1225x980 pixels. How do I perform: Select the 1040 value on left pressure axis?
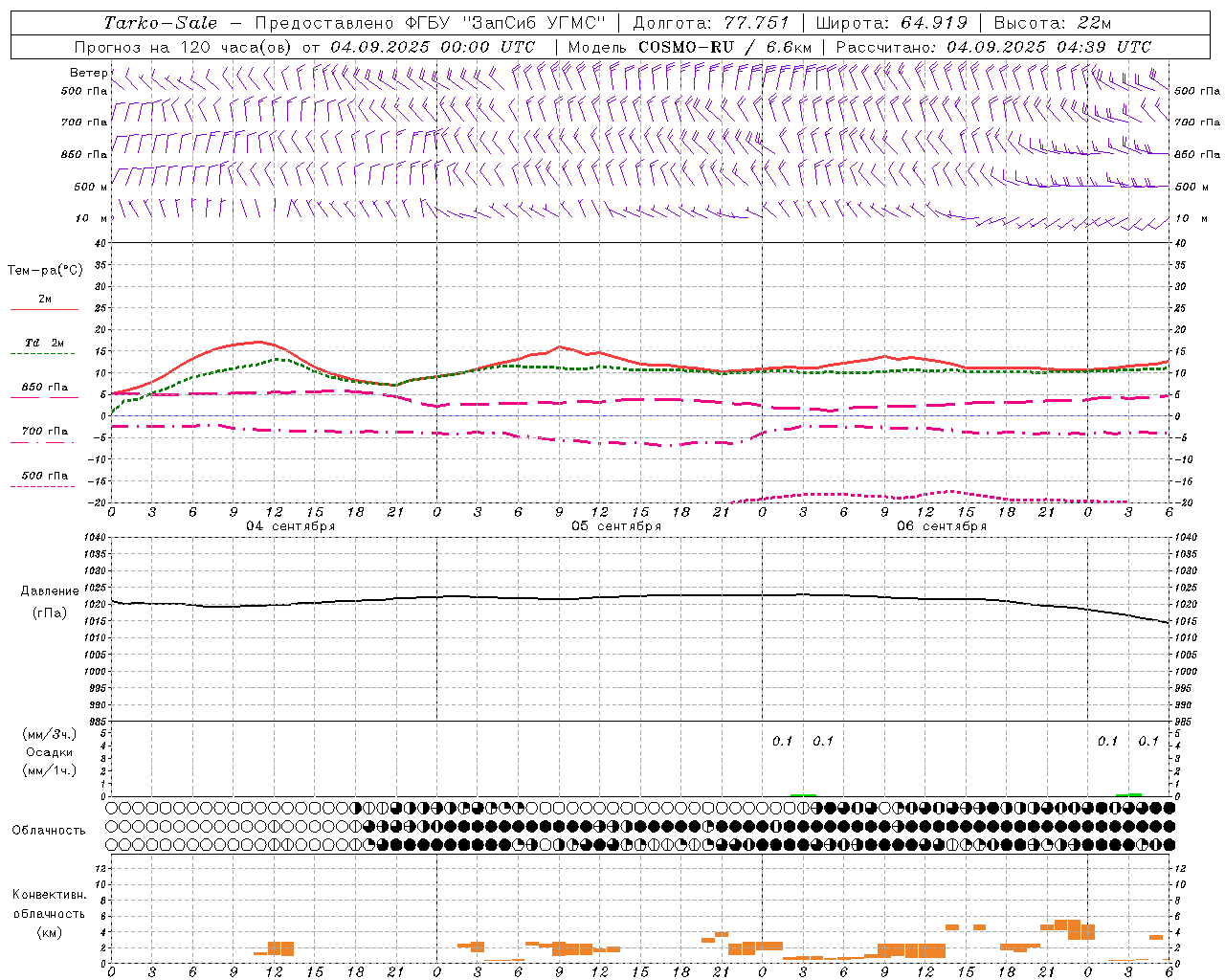[96, 537]
